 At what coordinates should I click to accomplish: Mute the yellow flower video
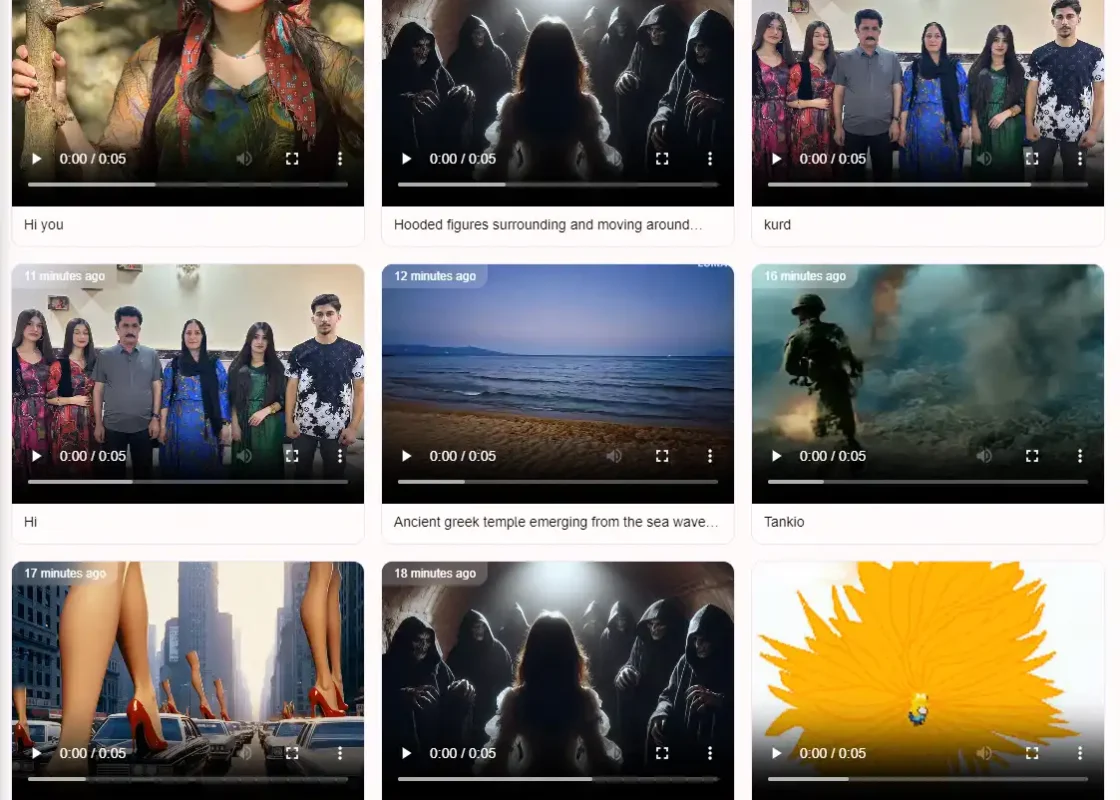click(984, 753)
